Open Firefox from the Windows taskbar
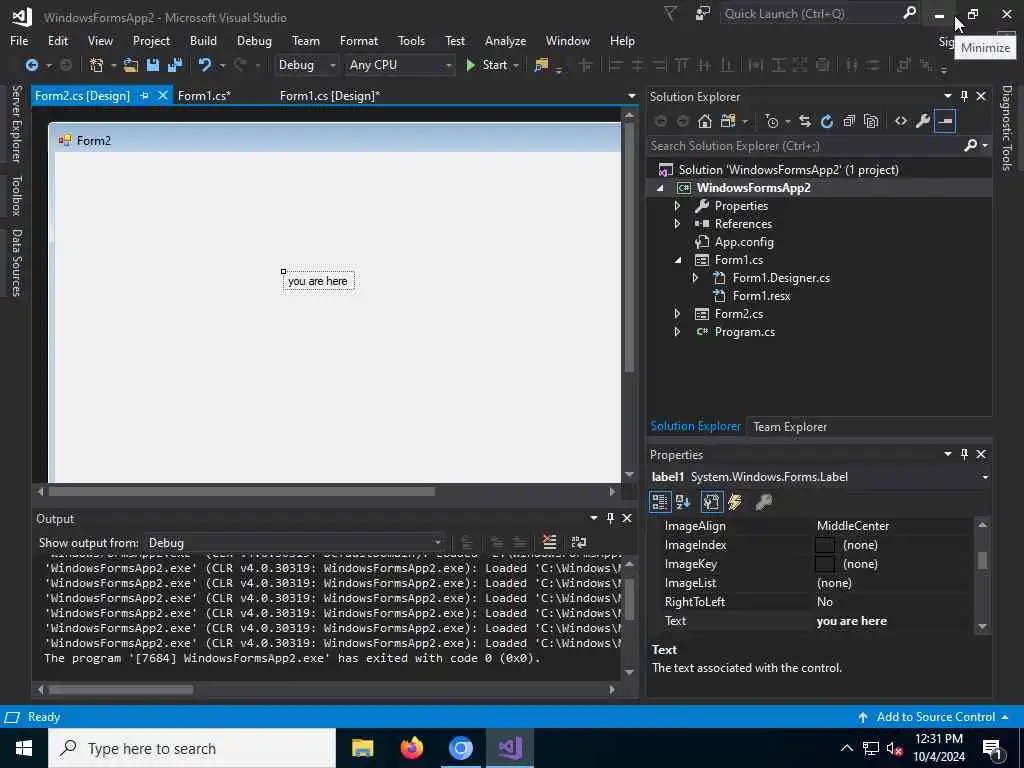1024x768 pixels. point(411,748)
